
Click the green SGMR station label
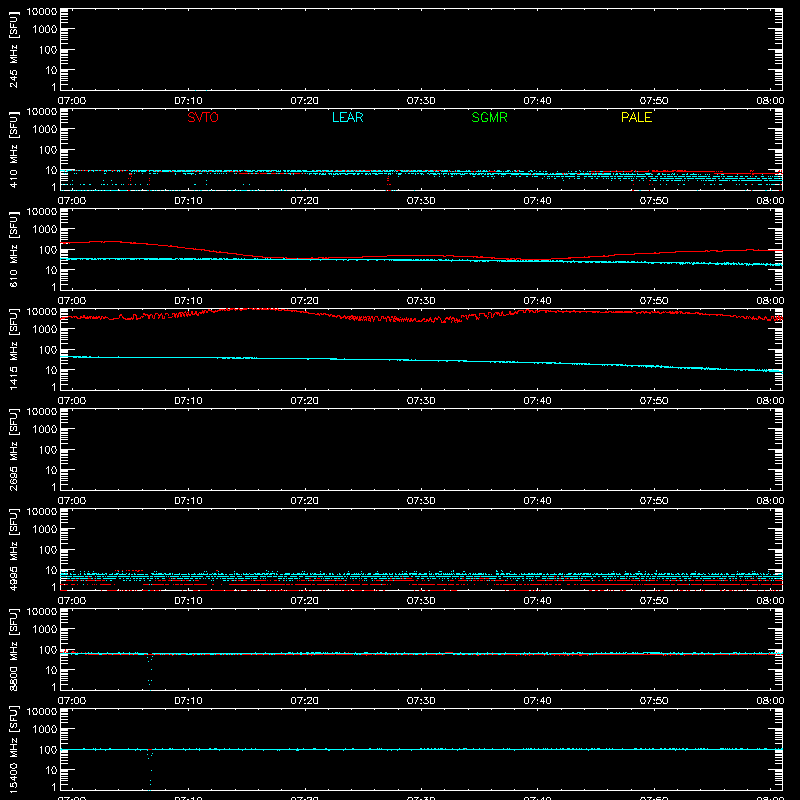coord(489,117)
